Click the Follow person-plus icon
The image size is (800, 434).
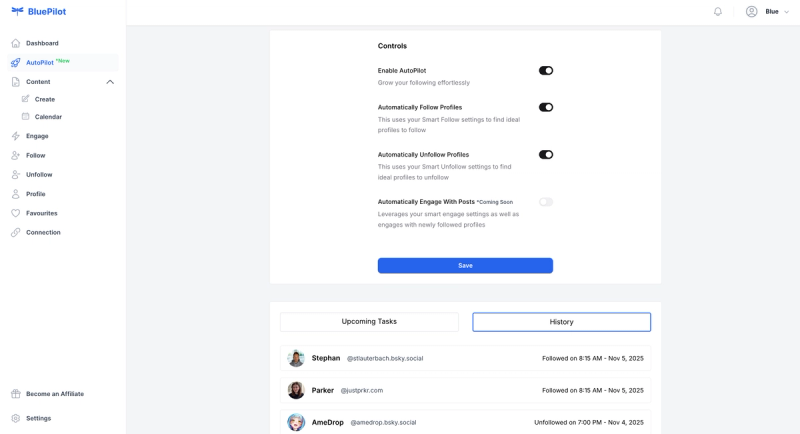(x=16, y=156)
